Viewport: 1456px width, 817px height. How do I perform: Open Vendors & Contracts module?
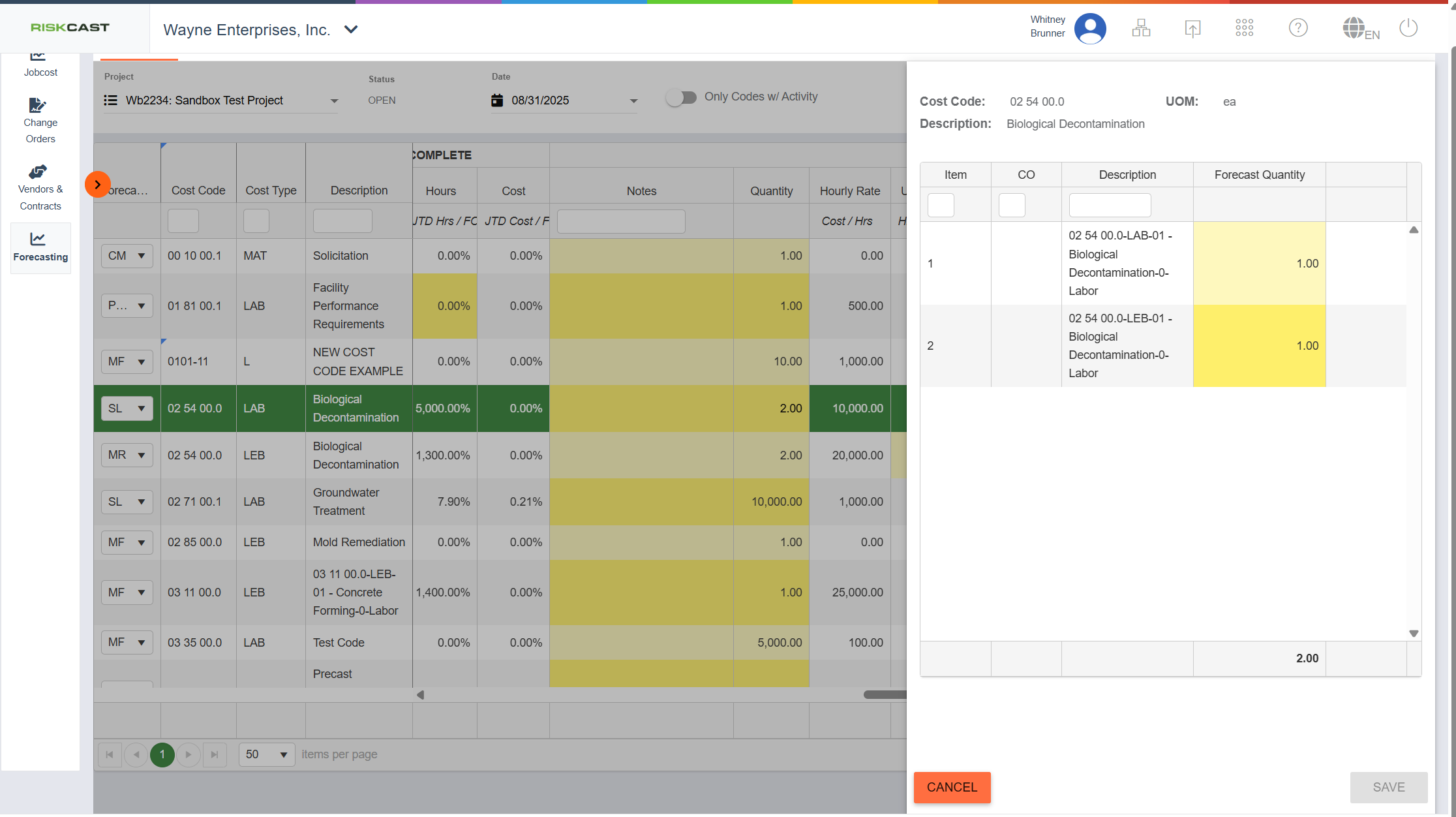[40, 188]
